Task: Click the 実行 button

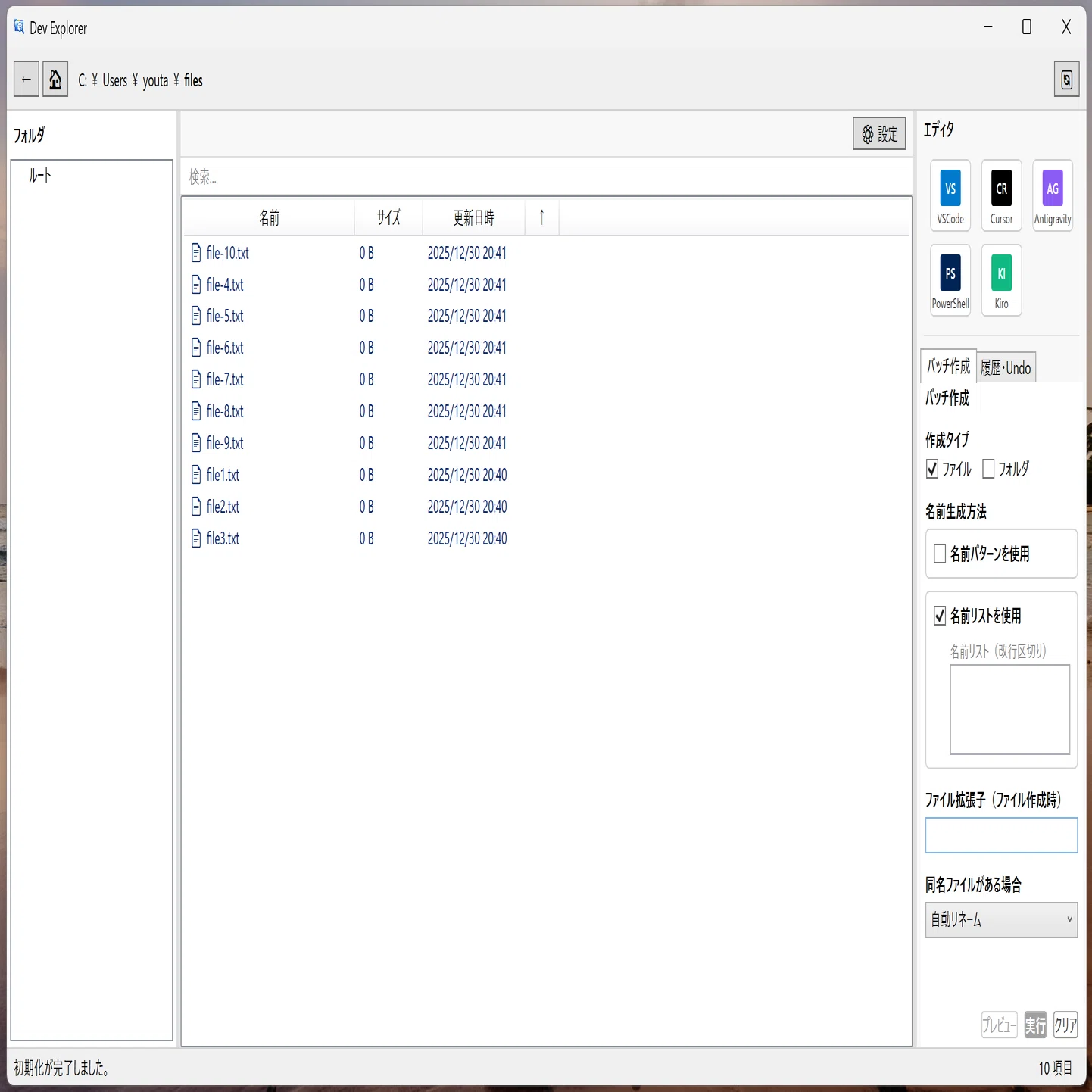Action: 1035,1025
